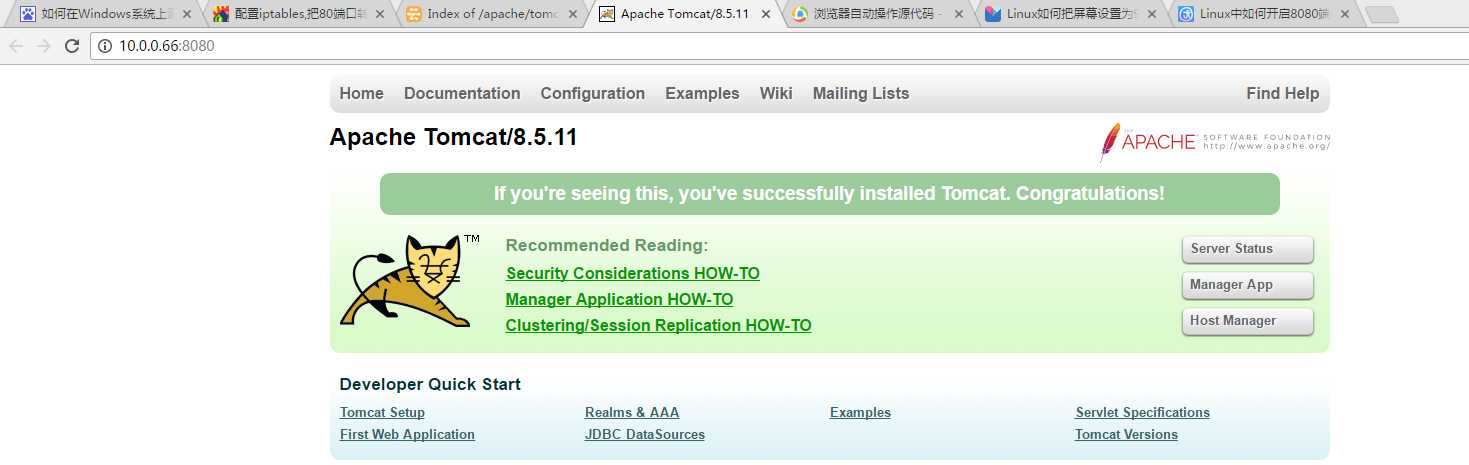Open the Find Help navigation item
Viewport: 1469px width, 465px height.
coord(1283,93)
